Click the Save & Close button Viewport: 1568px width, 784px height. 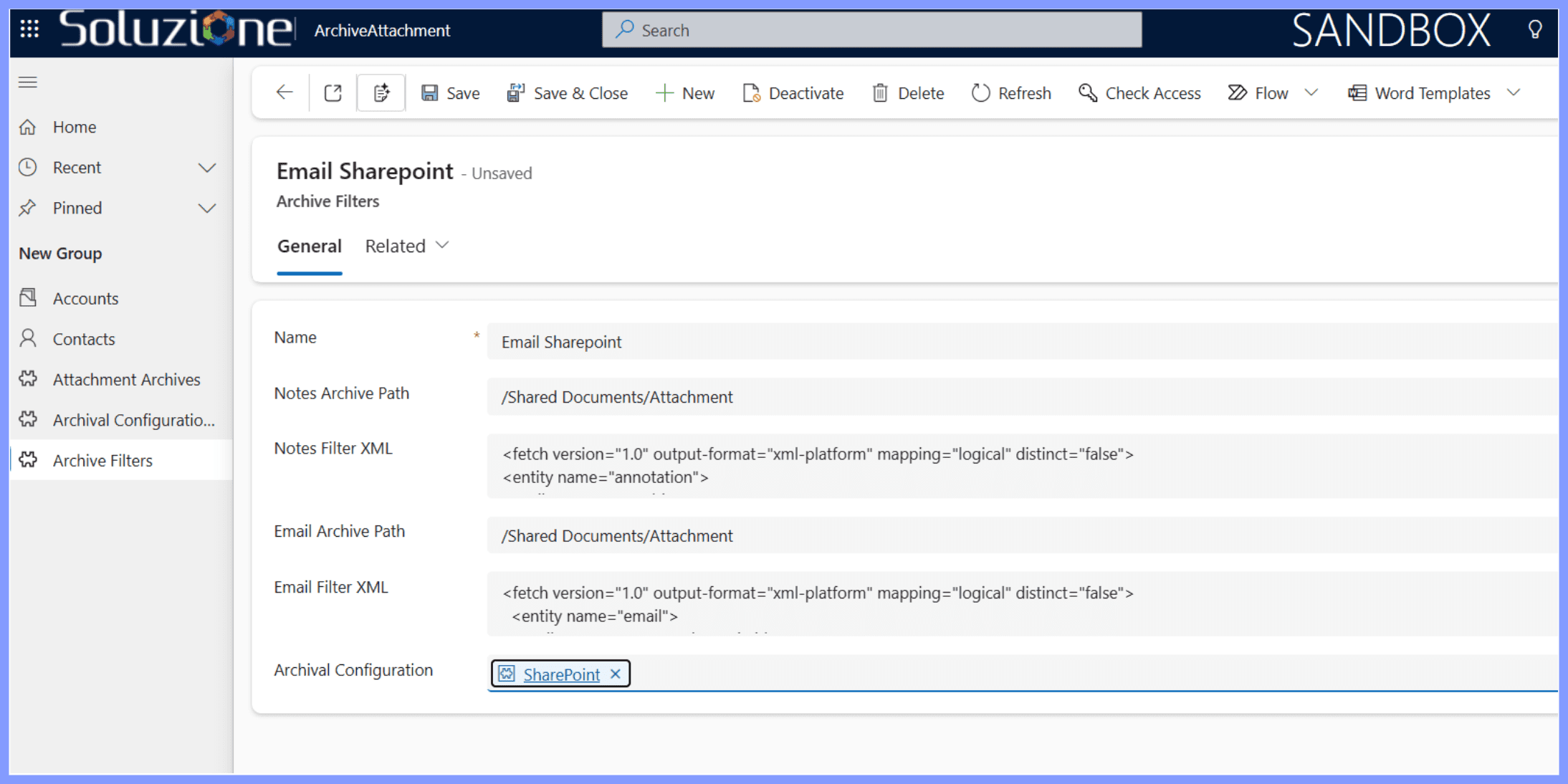point(567,93)
